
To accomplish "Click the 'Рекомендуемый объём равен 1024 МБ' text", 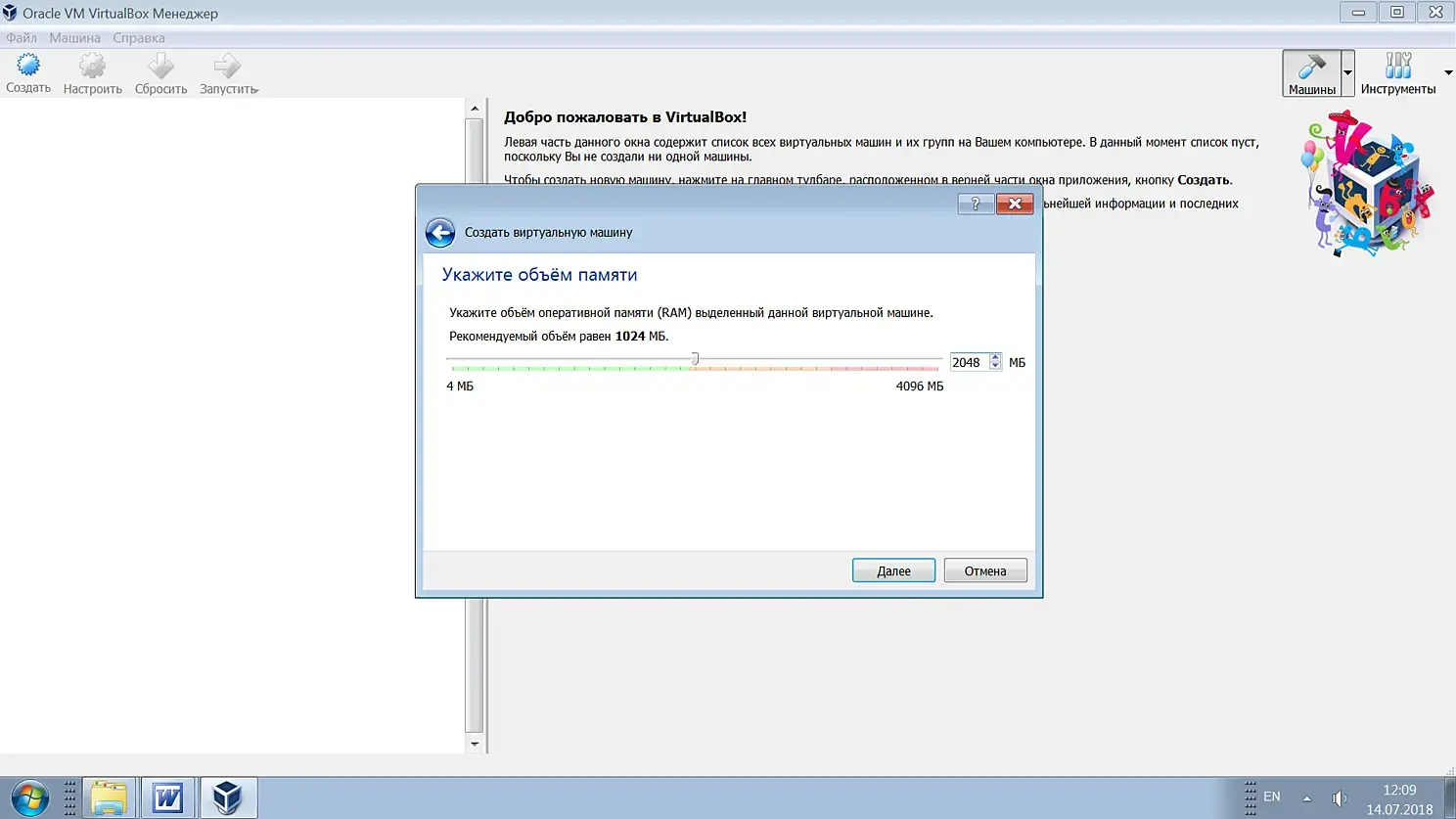I will (559, 336).
